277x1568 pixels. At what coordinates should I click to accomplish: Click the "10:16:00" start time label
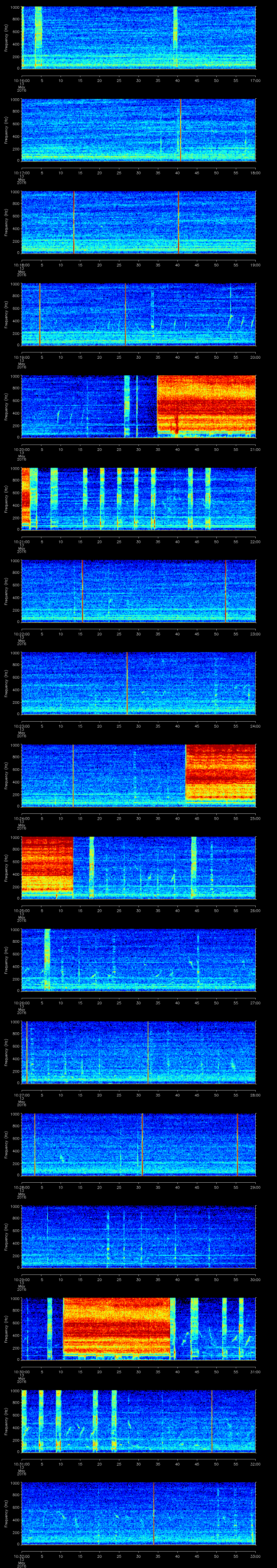(x=21, y=80)
